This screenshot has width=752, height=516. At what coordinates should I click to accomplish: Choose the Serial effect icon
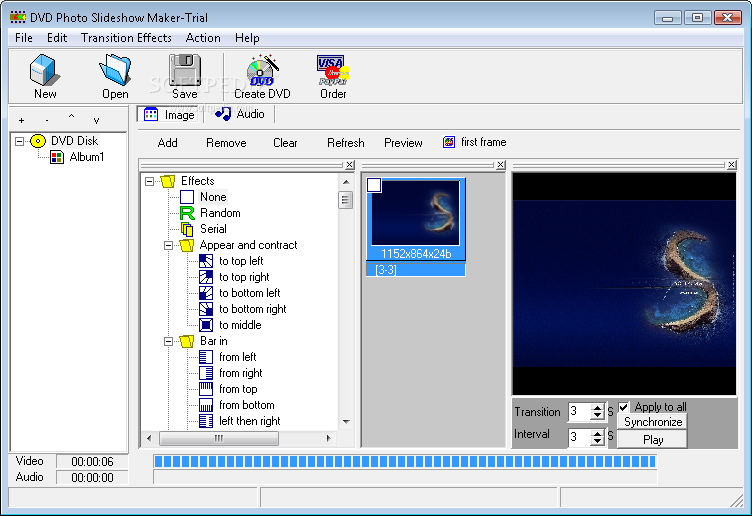click(x=187, y=229)
